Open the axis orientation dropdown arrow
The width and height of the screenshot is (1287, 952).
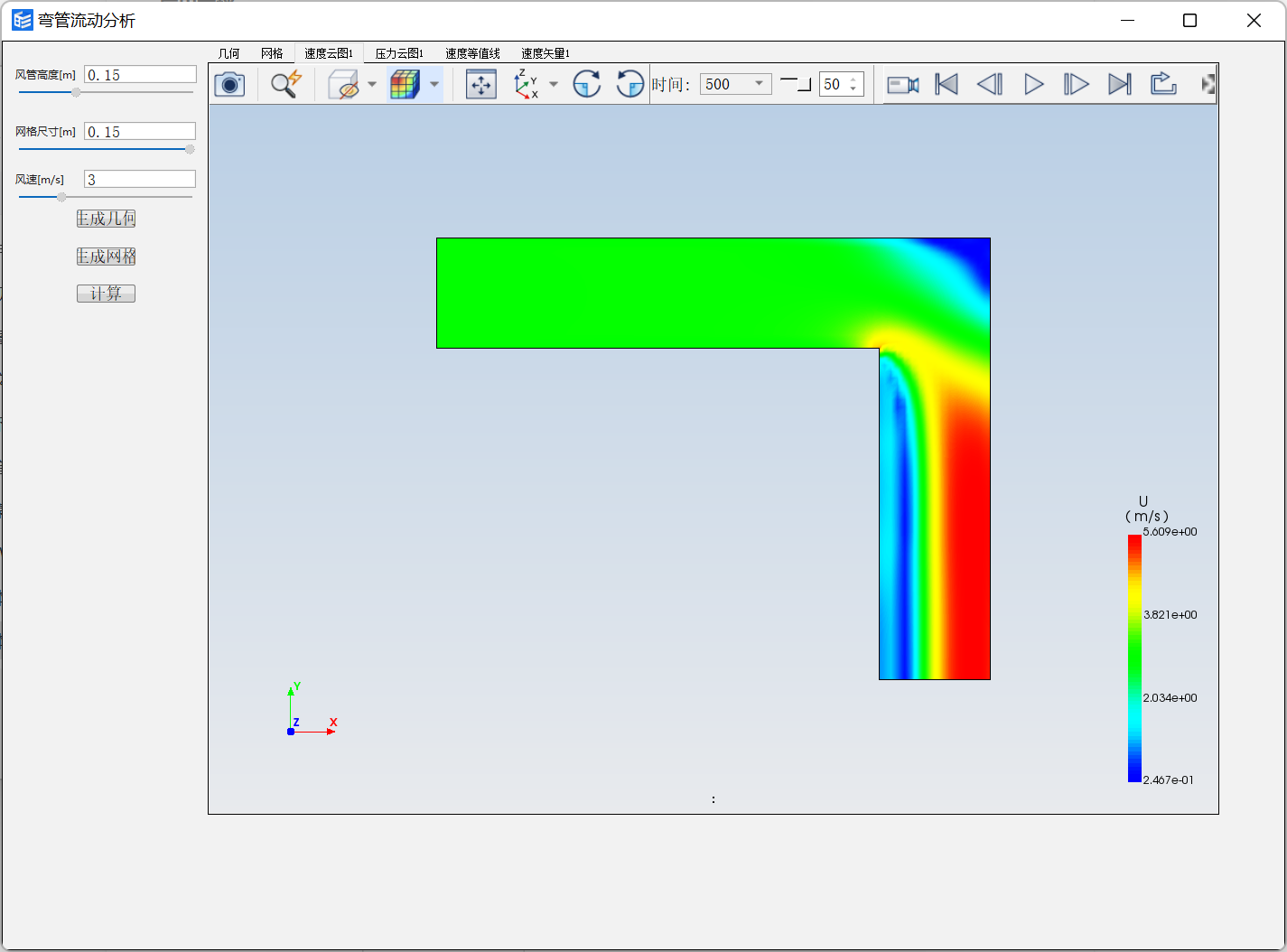click(x=554, y=85)
